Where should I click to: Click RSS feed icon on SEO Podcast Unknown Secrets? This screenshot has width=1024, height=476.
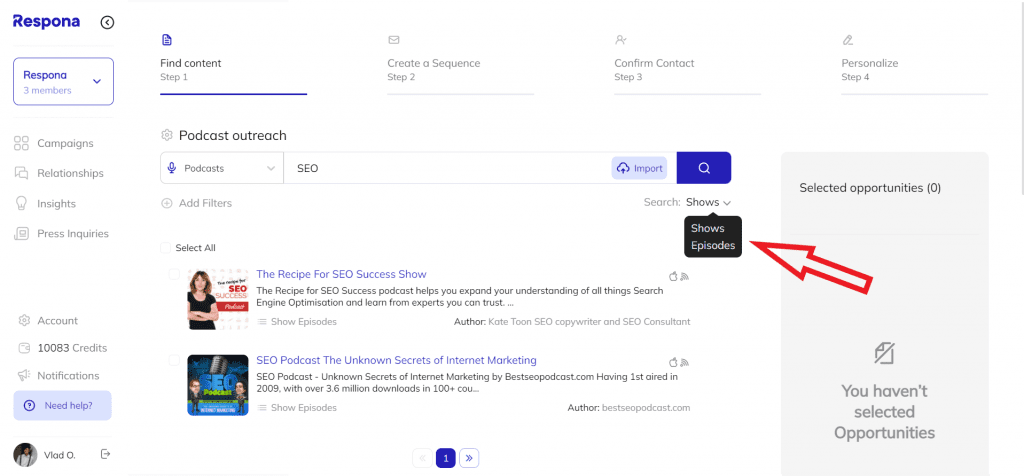pyautogui.click(x=685, y=363)
